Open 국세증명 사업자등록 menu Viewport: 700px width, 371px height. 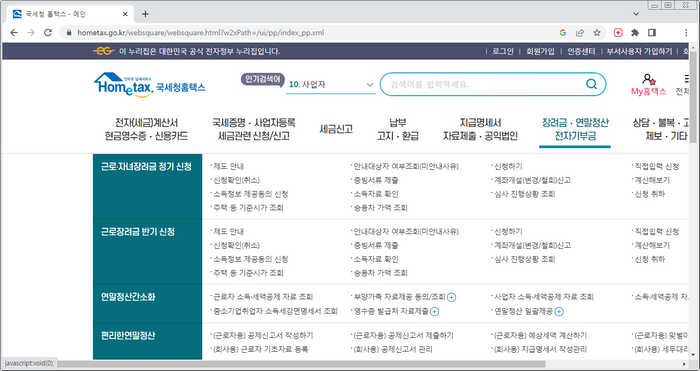254,129
